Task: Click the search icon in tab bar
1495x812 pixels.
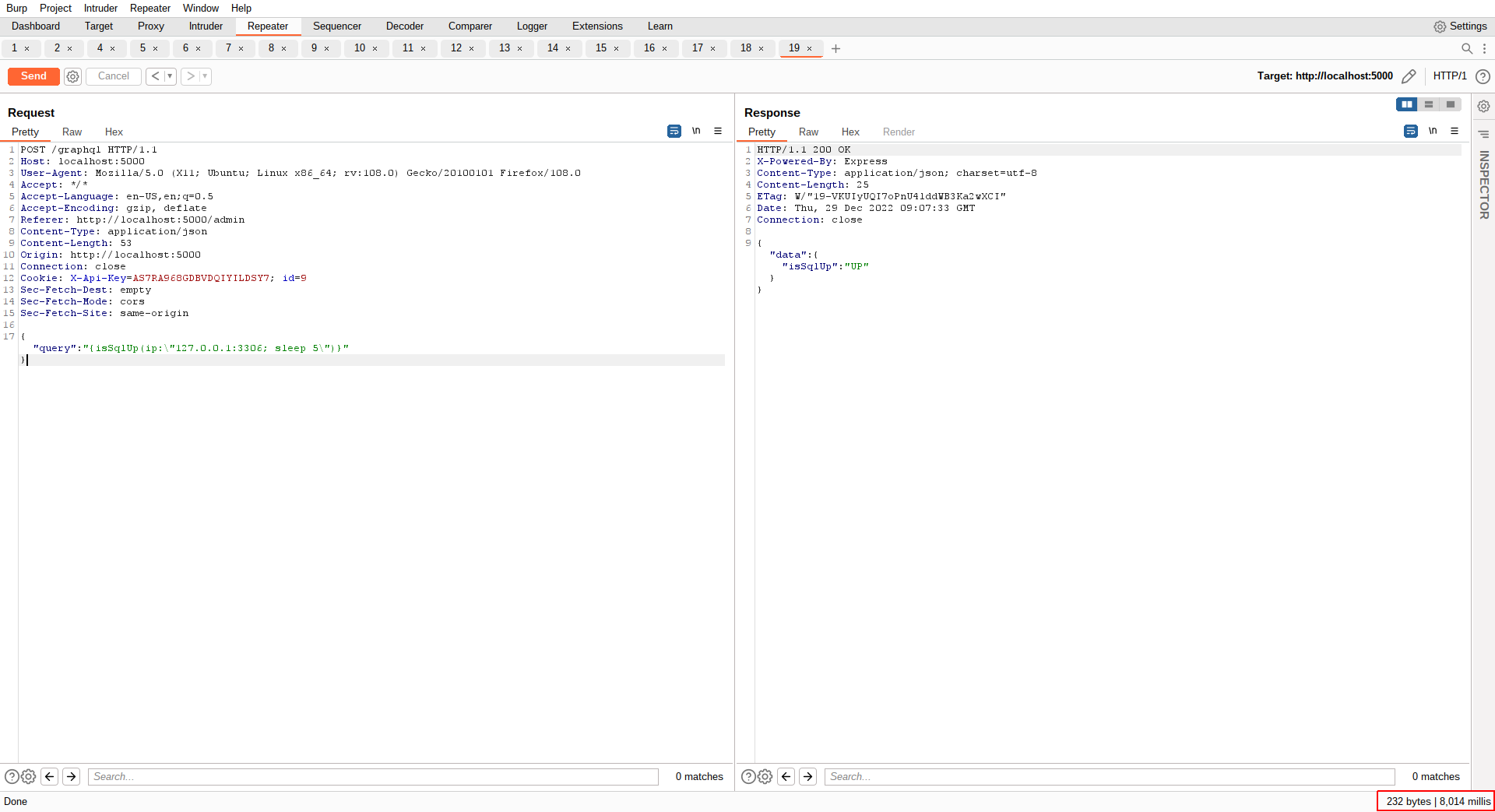Action: (x=1467, y=48)
